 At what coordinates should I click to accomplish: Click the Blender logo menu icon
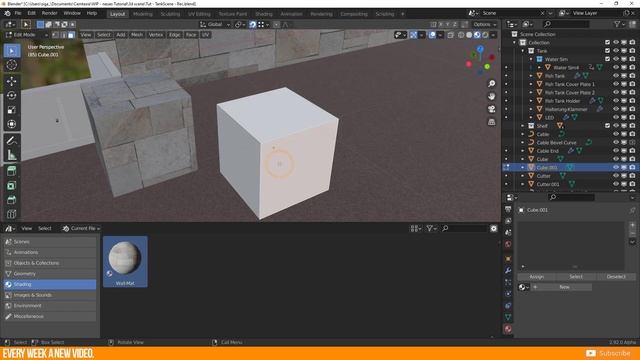click(x=7, y=13)
